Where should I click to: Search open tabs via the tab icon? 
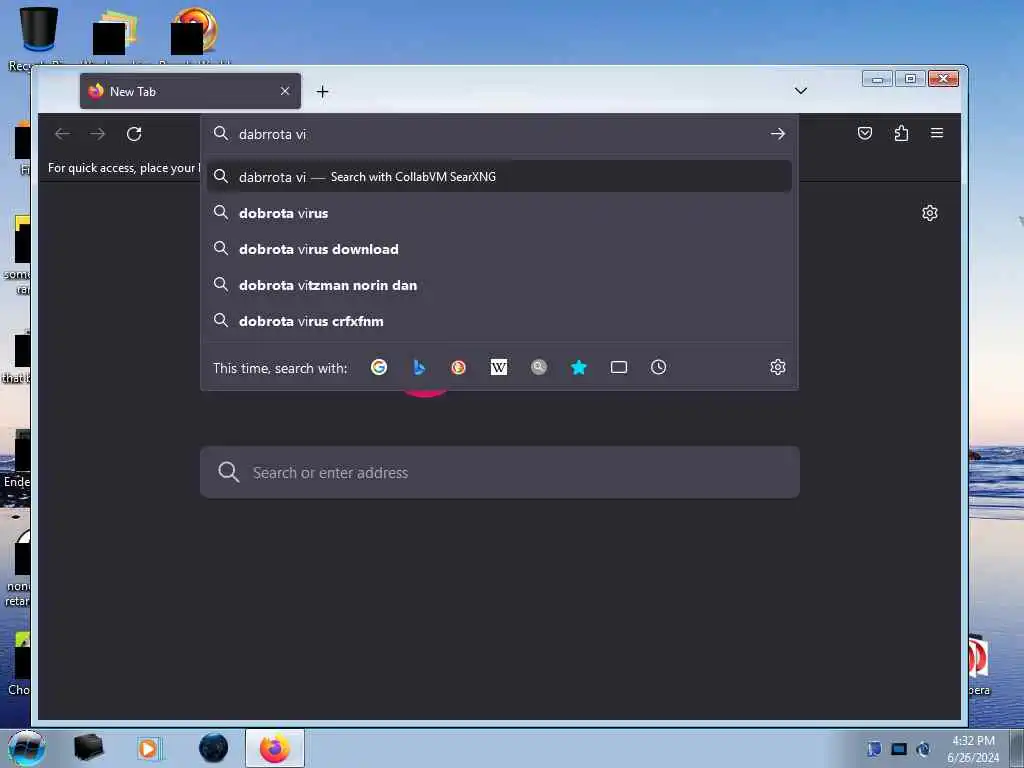tap(618, 368)
